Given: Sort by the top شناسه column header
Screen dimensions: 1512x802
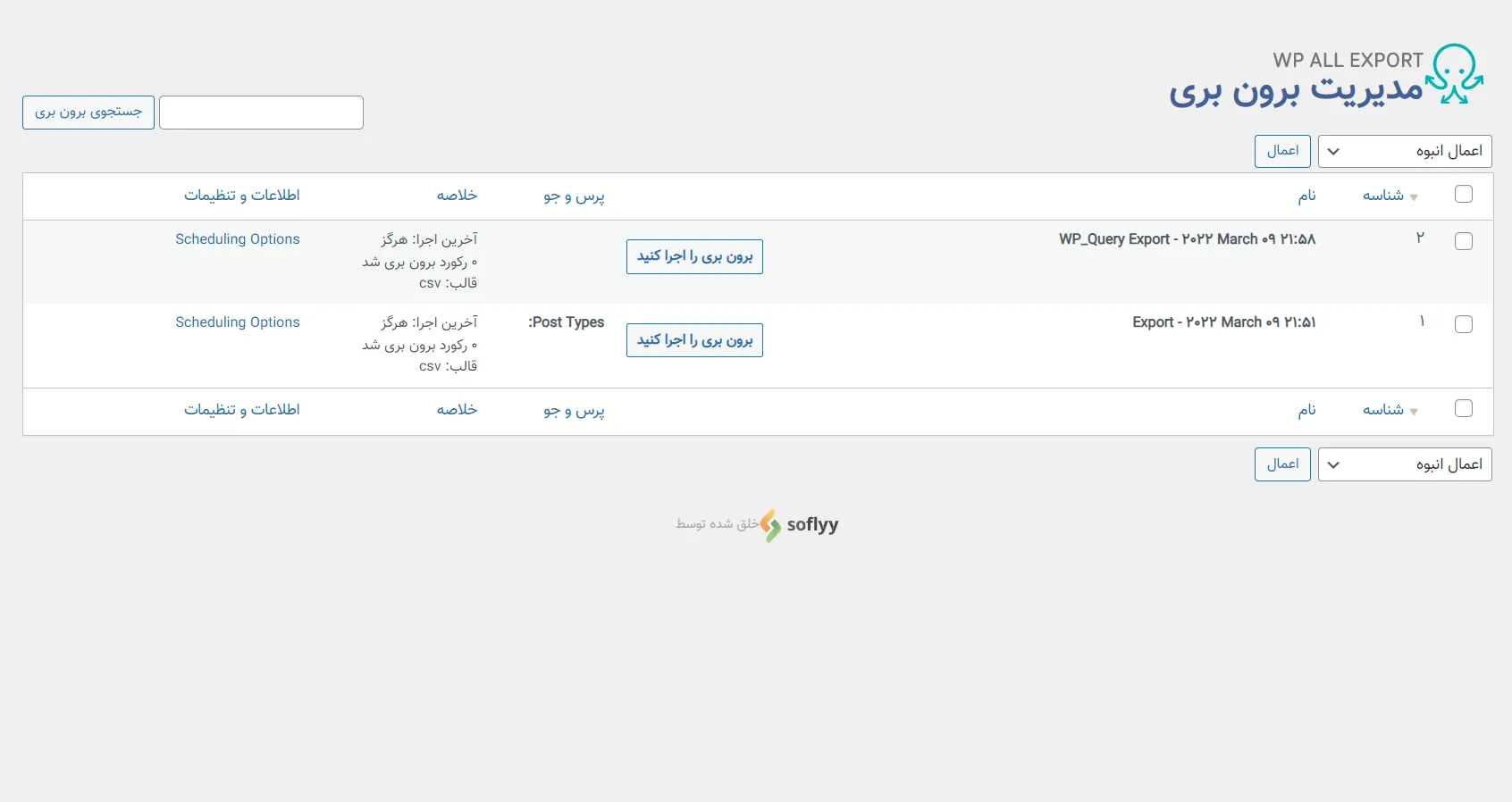Looking at the screenshot, I should [1383, 196].
